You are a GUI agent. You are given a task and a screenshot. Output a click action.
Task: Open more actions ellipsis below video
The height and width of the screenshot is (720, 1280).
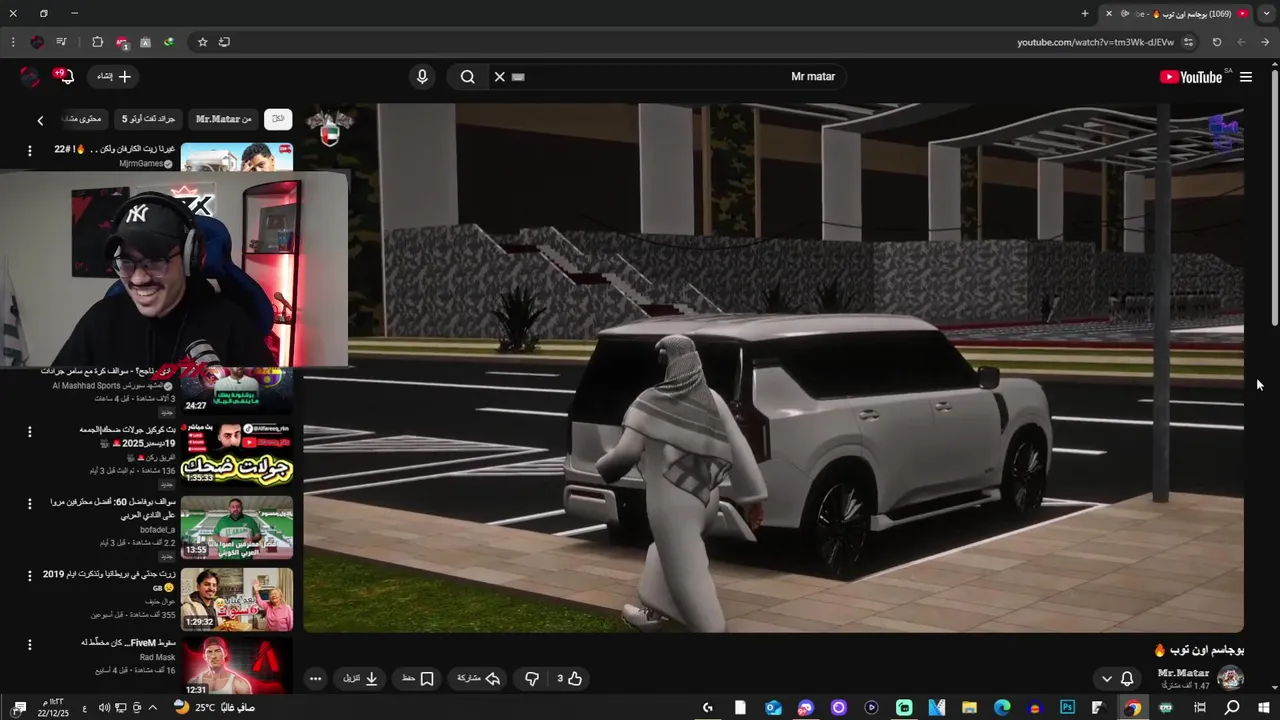[x=316, y=678]
